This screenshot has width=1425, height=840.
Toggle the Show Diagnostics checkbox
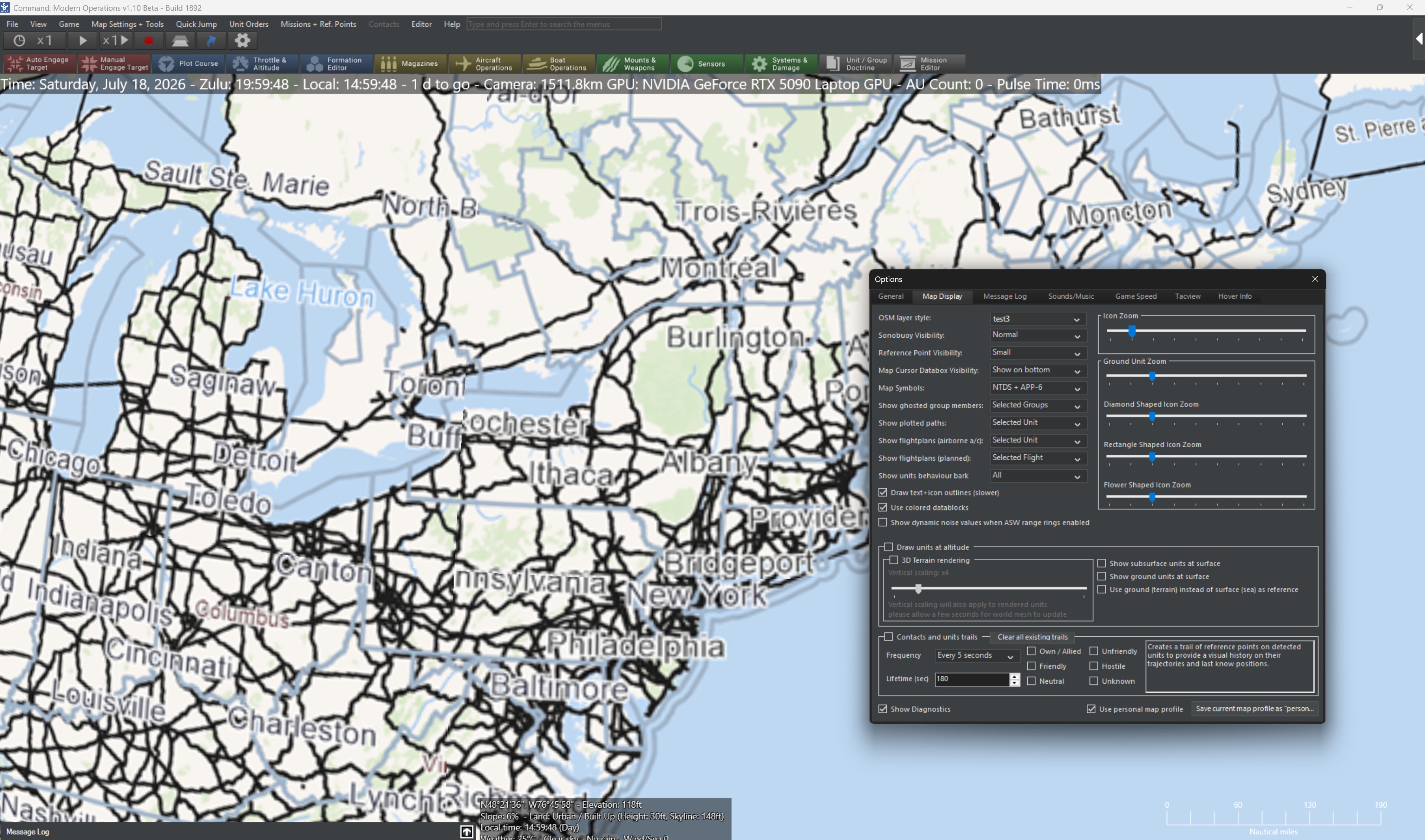(883, 709)
